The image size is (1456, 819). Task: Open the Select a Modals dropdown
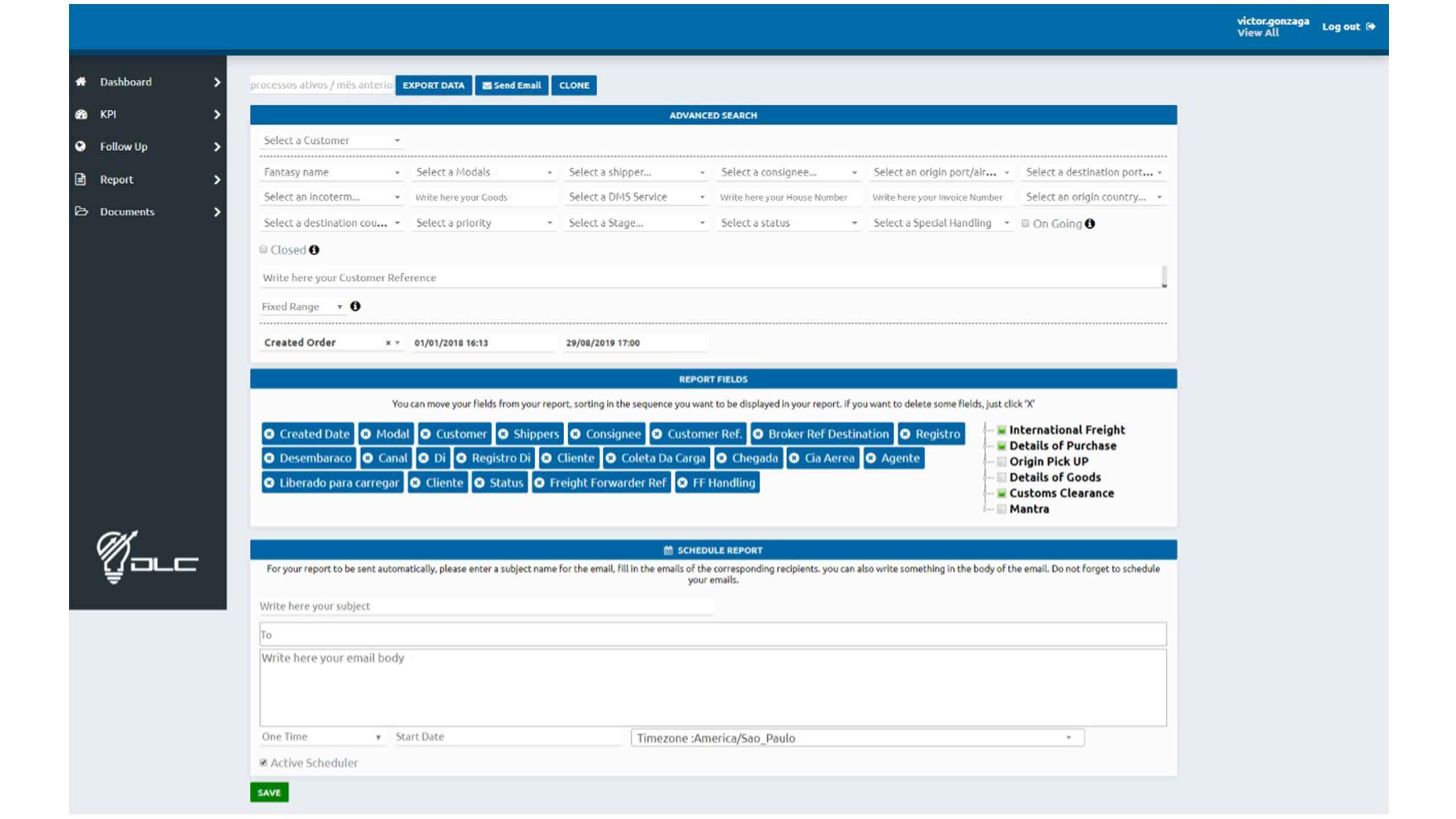click(x=484, y=172)
